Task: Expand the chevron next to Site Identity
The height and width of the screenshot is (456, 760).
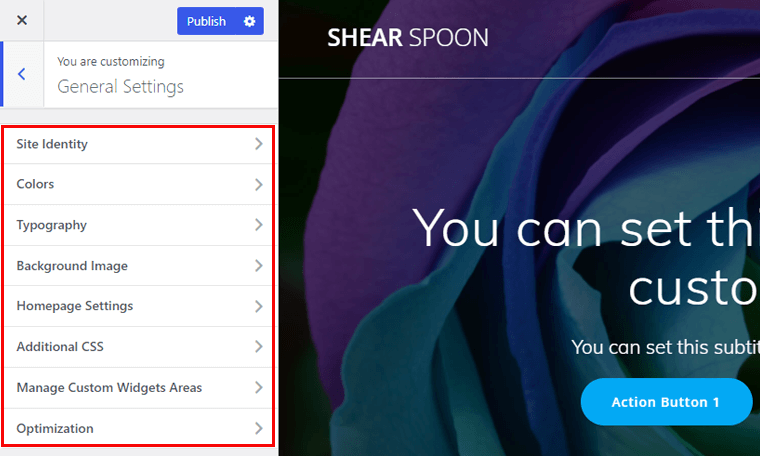Action: pos(259,144)
